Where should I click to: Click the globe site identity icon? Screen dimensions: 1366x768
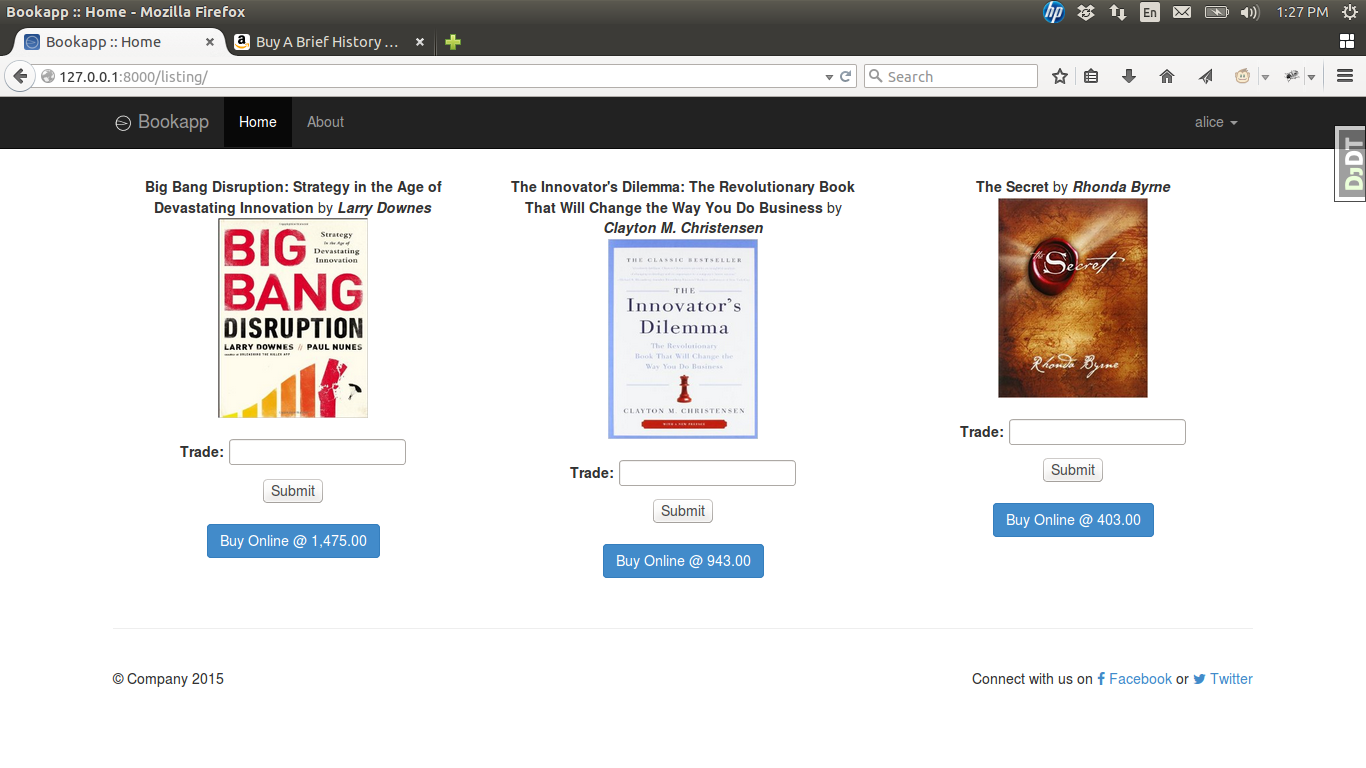click(47, 76)
